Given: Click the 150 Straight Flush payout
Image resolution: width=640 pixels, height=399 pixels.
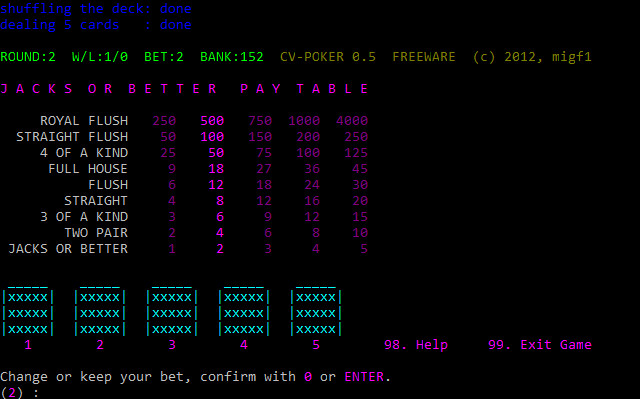Looking at the screenshot, I should [260, 137].
